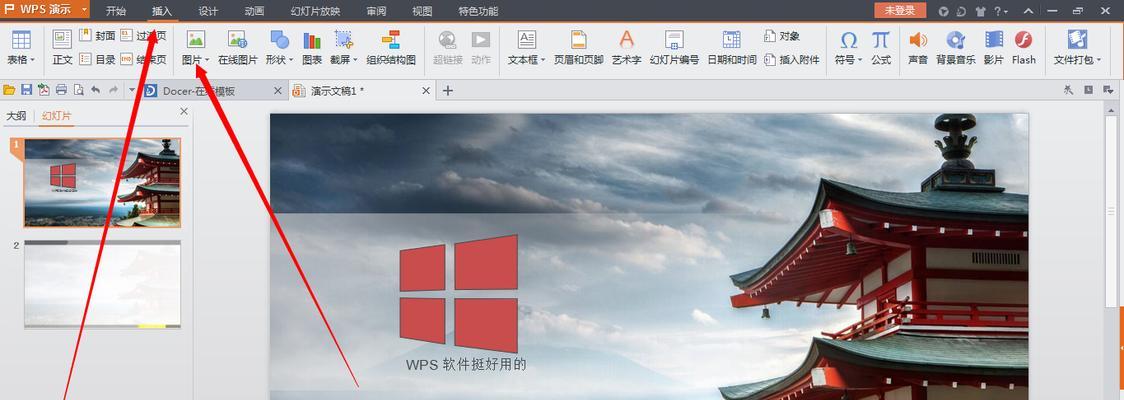Click the text WPS 软件挺好用的 on slide
The width and height of the screenshot is (1124, 400).
(466, 364)
